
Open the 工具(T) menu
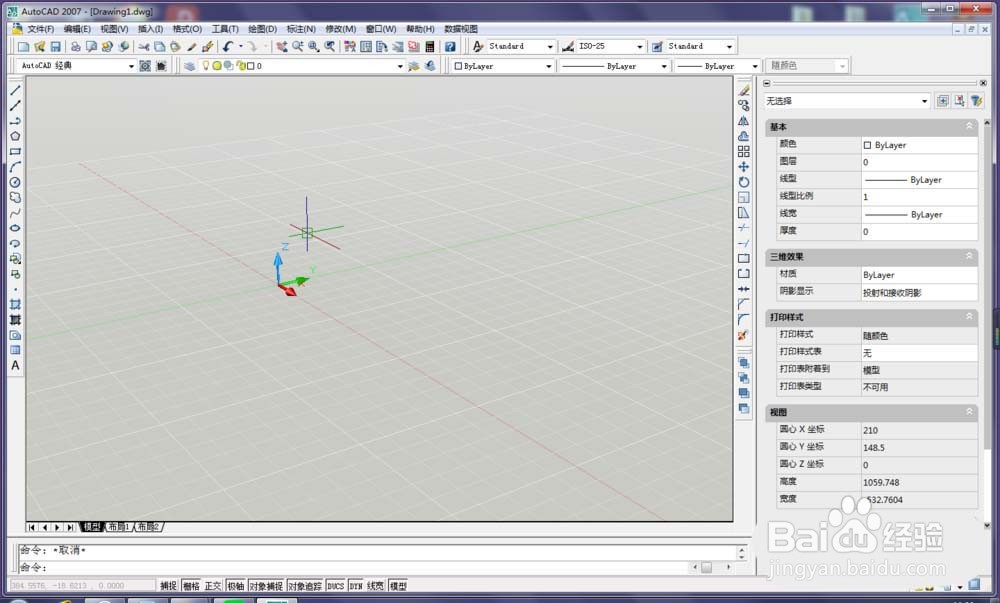[224, 29]
